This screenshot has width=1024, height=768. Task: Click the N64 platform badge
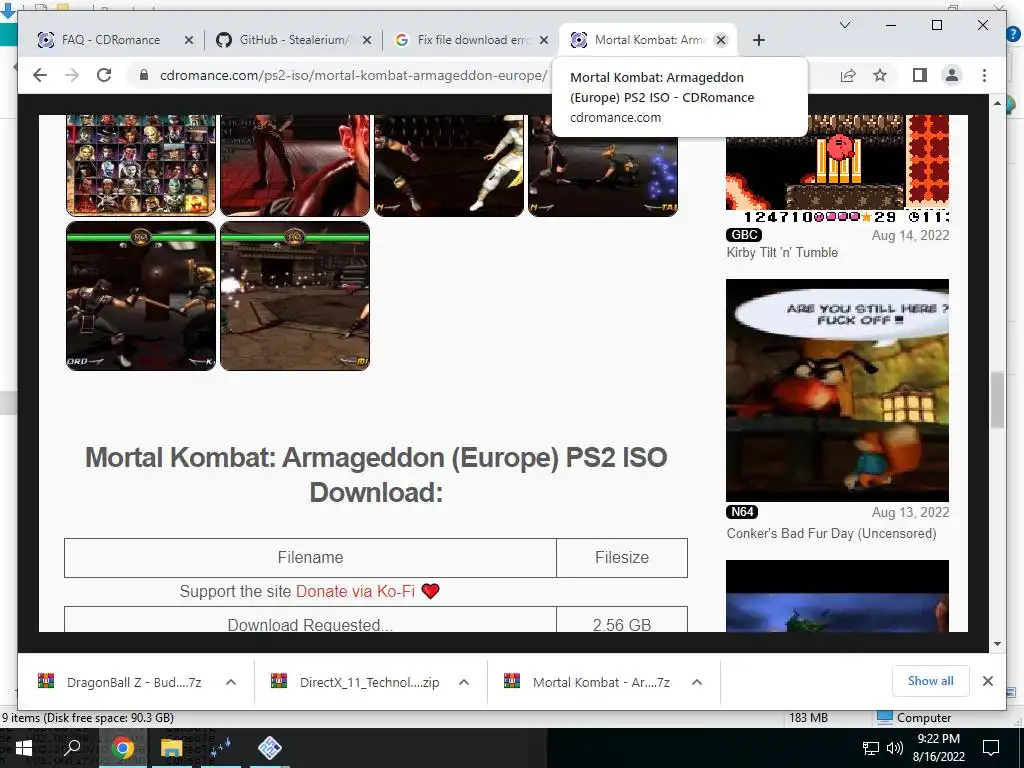pyautogui.click(x=742, y=512)
